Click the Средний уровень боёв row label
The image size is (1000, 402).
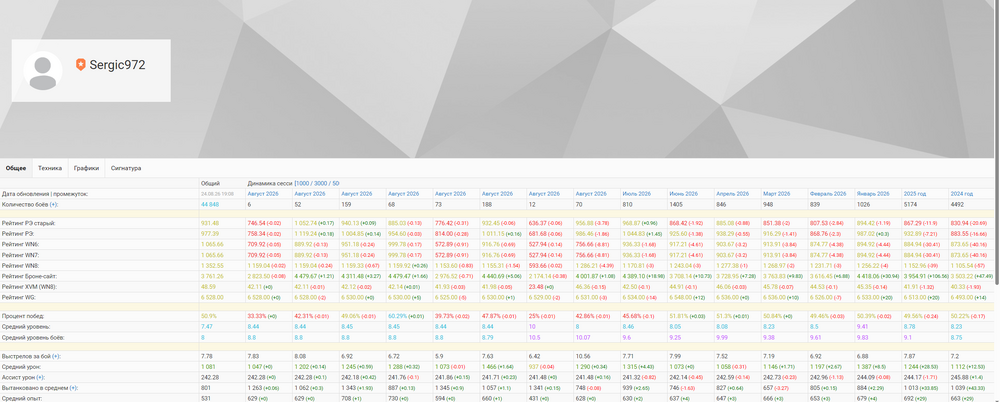[x=34, y=337]
